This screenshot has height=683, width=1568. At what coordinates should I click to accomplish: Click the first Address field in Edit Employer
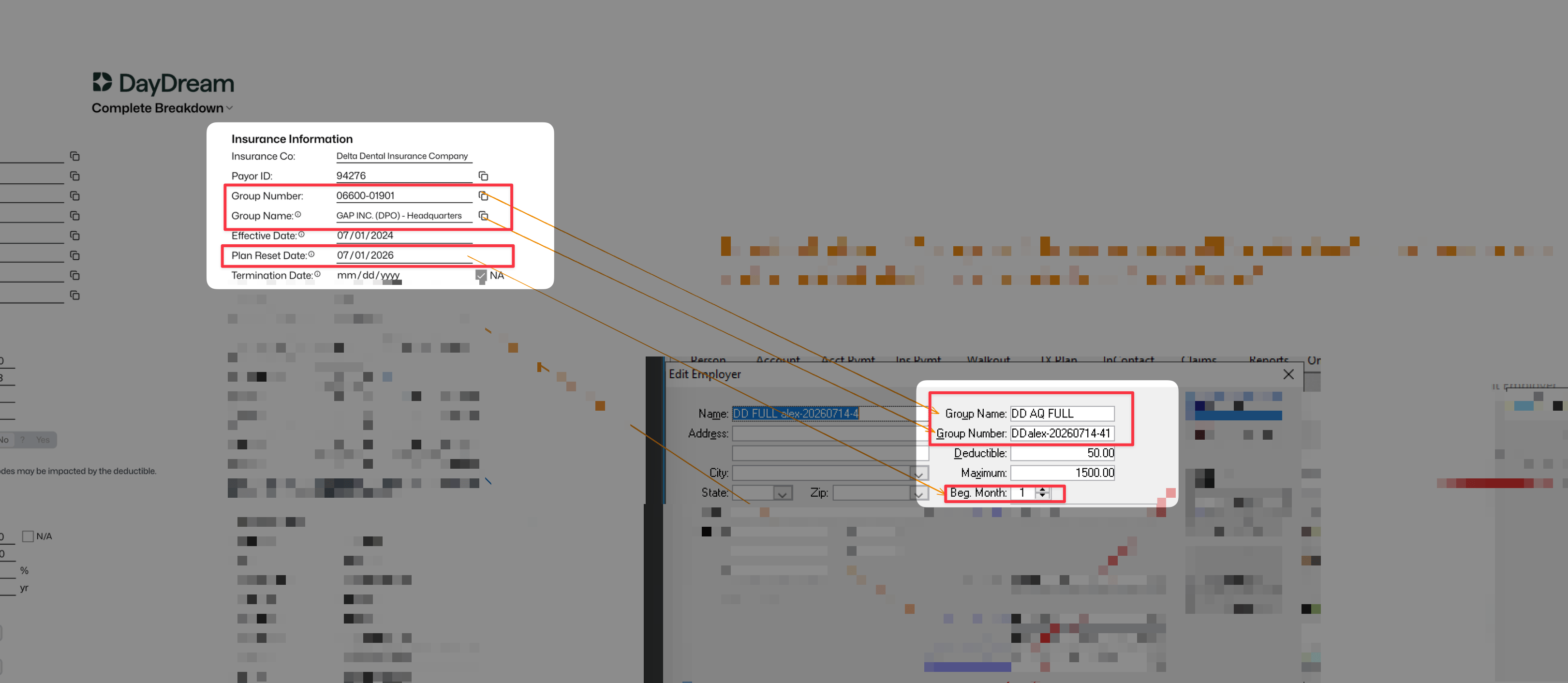[x=829, y=433]
